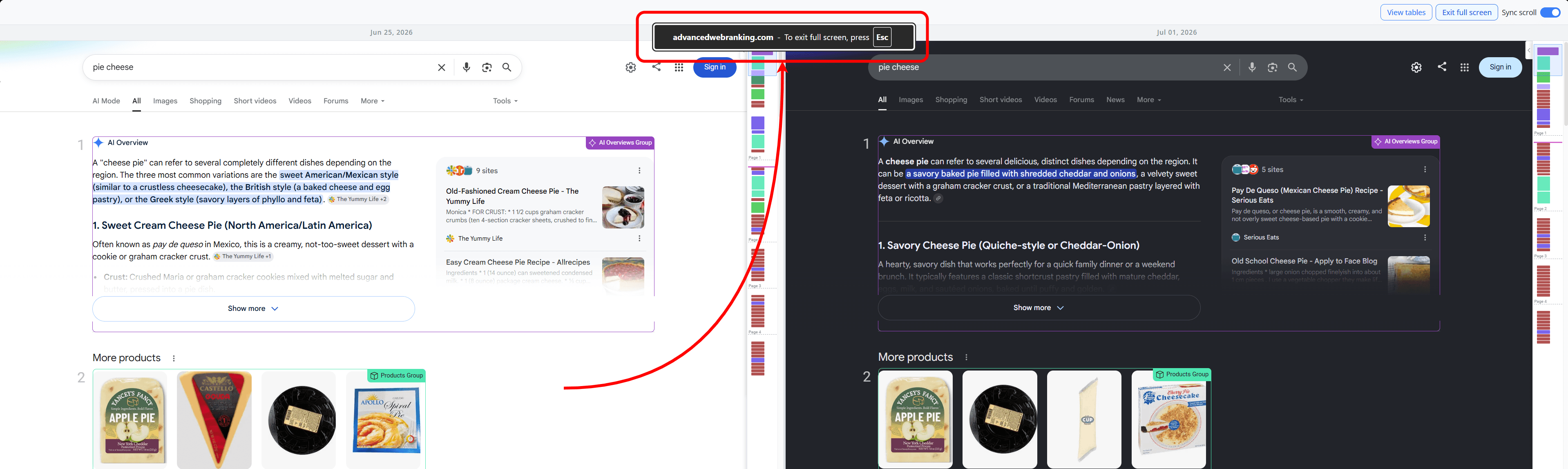The width and height of the screenshot is (1568, 469).
Task: Click Sign in button in right pane
Action: click(1500, 67)
